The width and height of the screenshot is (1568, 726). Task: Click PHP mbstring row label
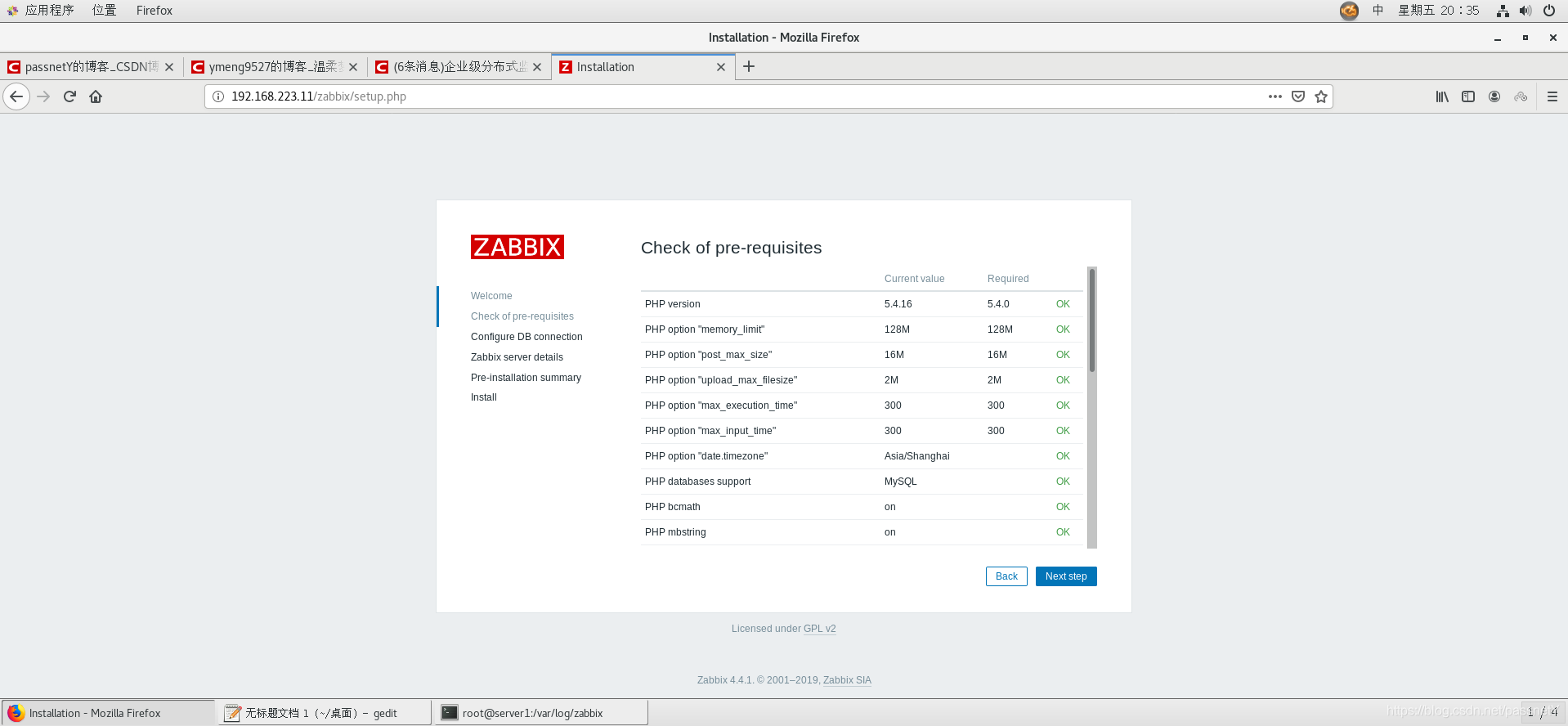pos(675,532)
